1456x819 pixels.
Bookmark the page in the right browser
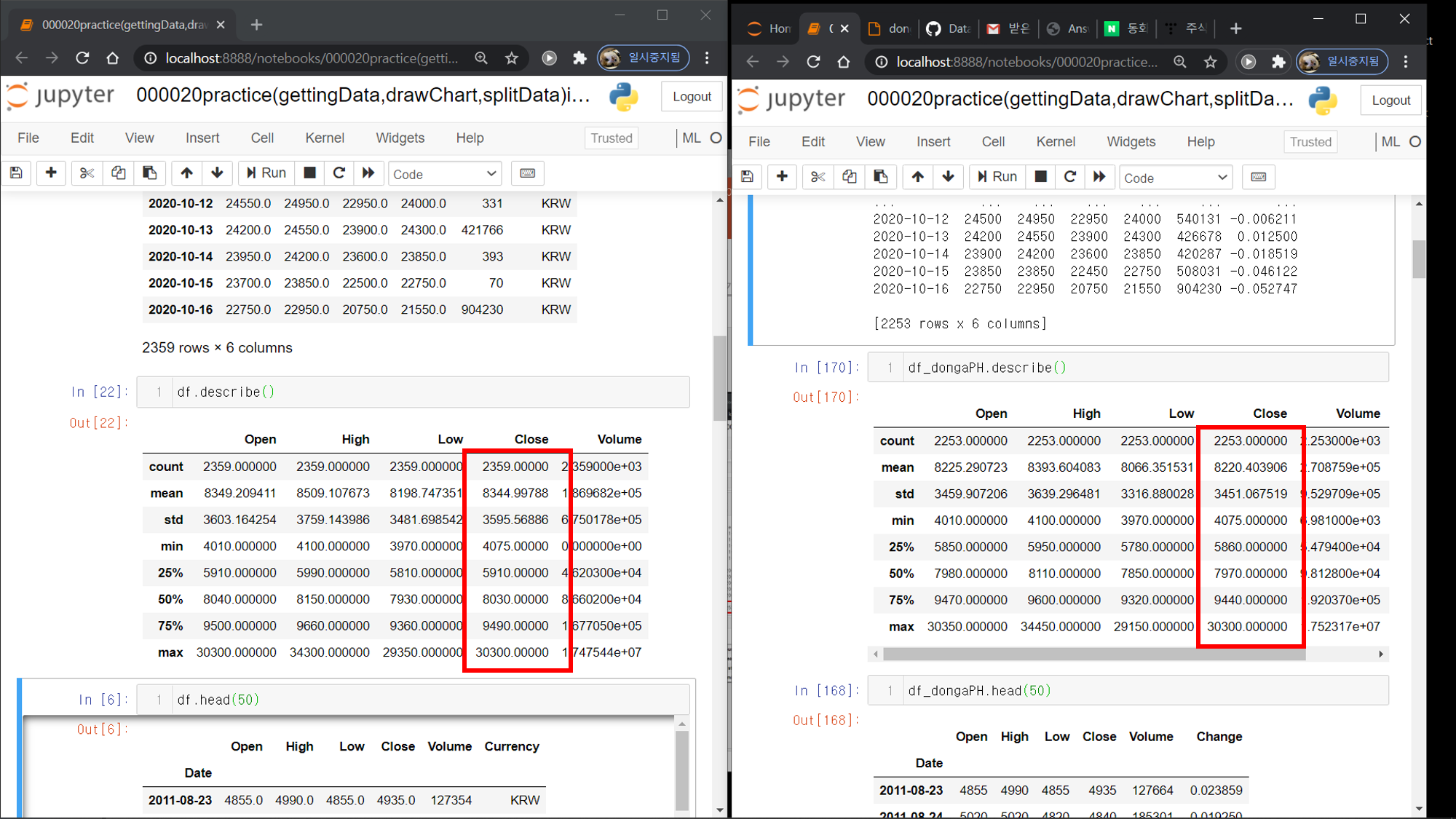click(x=1210, y=62)
